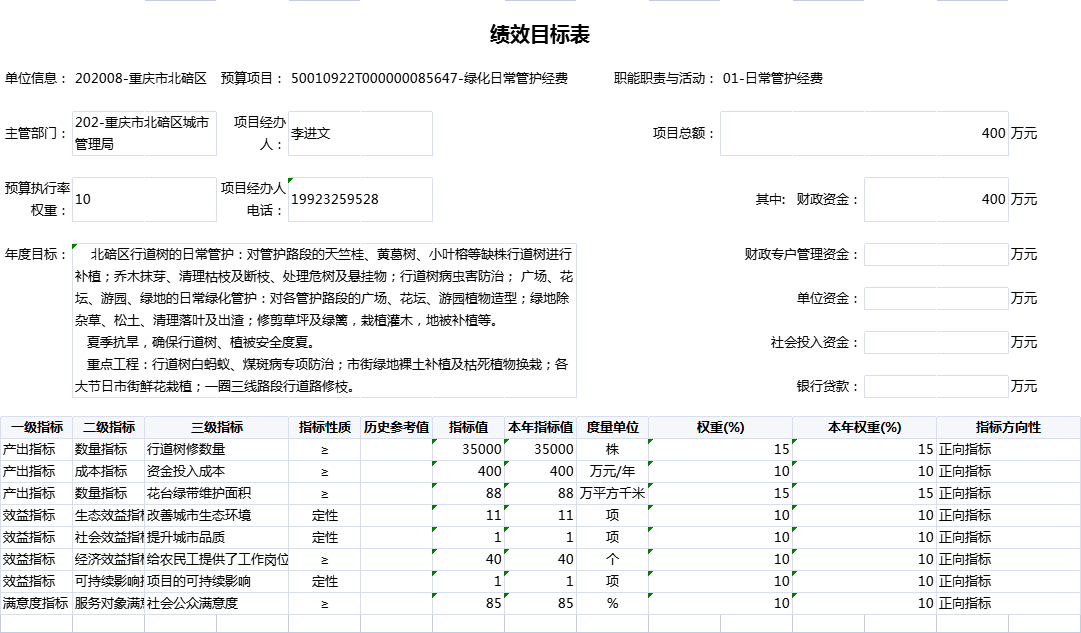
Task: Click the 本年指标值 column header
Action: [540, 428]
